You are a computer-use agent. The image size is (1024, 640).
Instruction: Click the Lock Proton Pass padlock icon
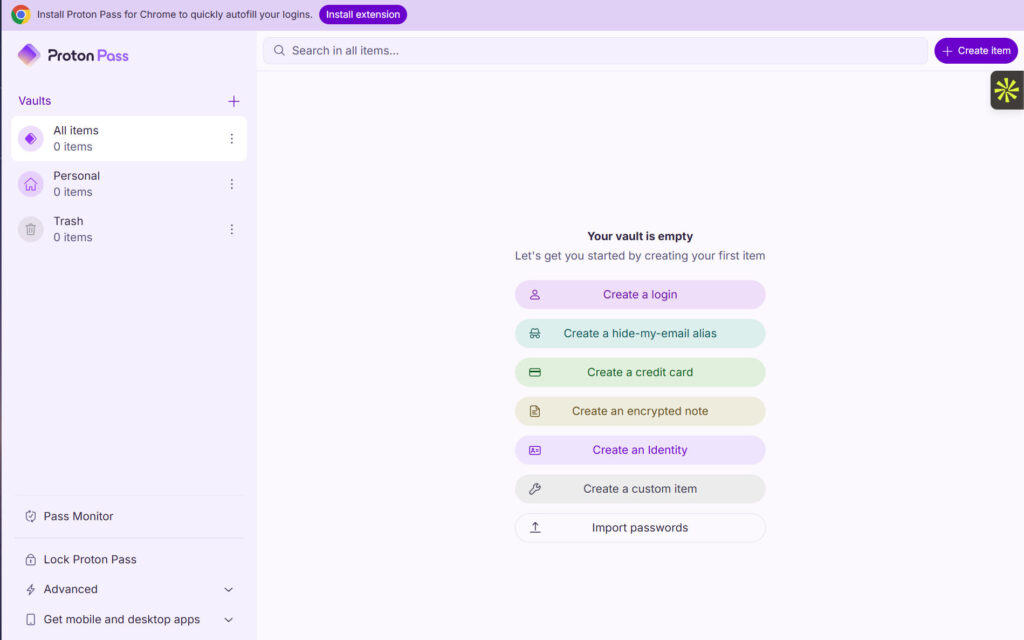(x=31, y=560)
